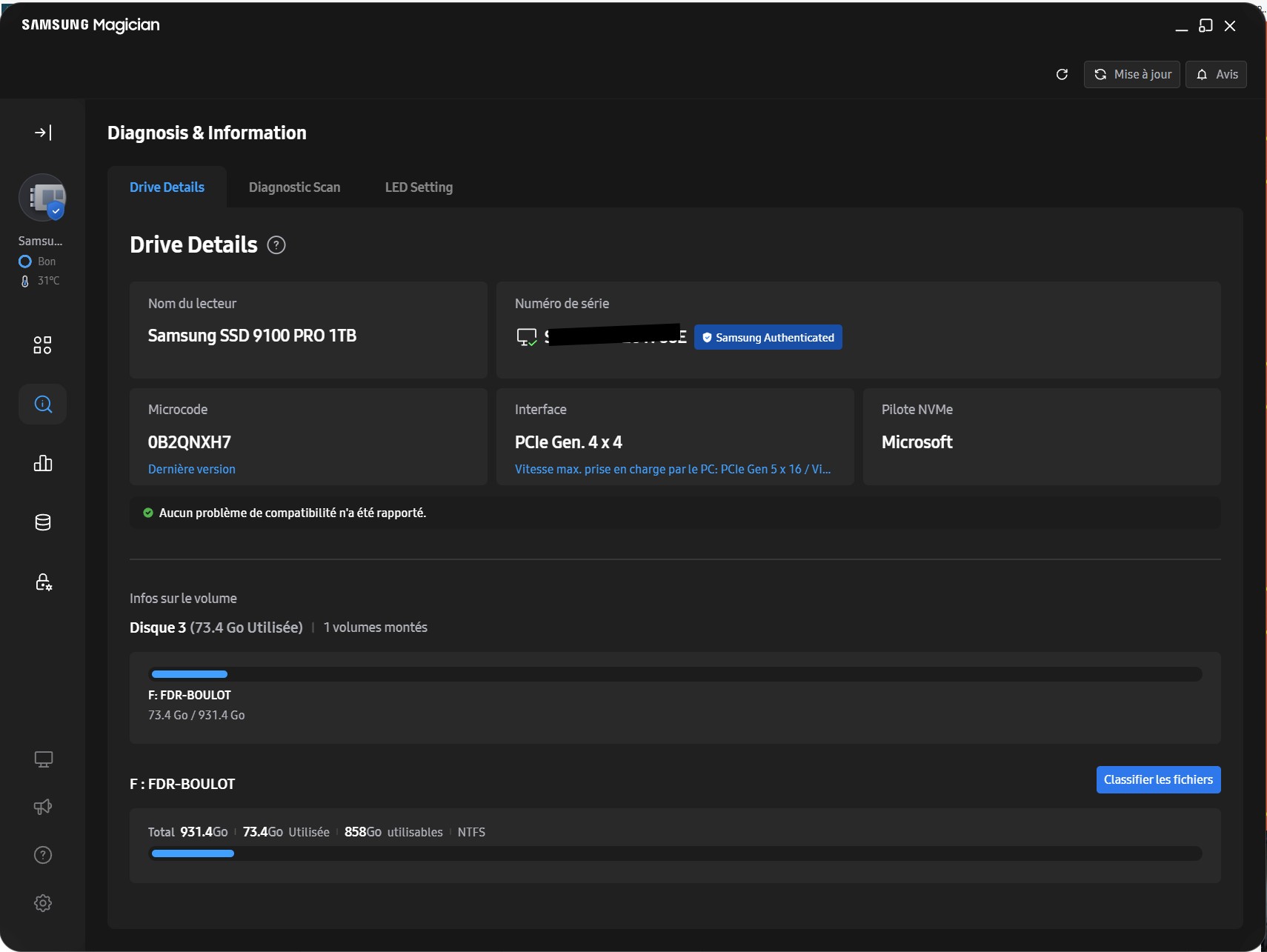Click the Mise à jour button
This screenshot has width=1267, height=952.
click(x=1132, y=74)
